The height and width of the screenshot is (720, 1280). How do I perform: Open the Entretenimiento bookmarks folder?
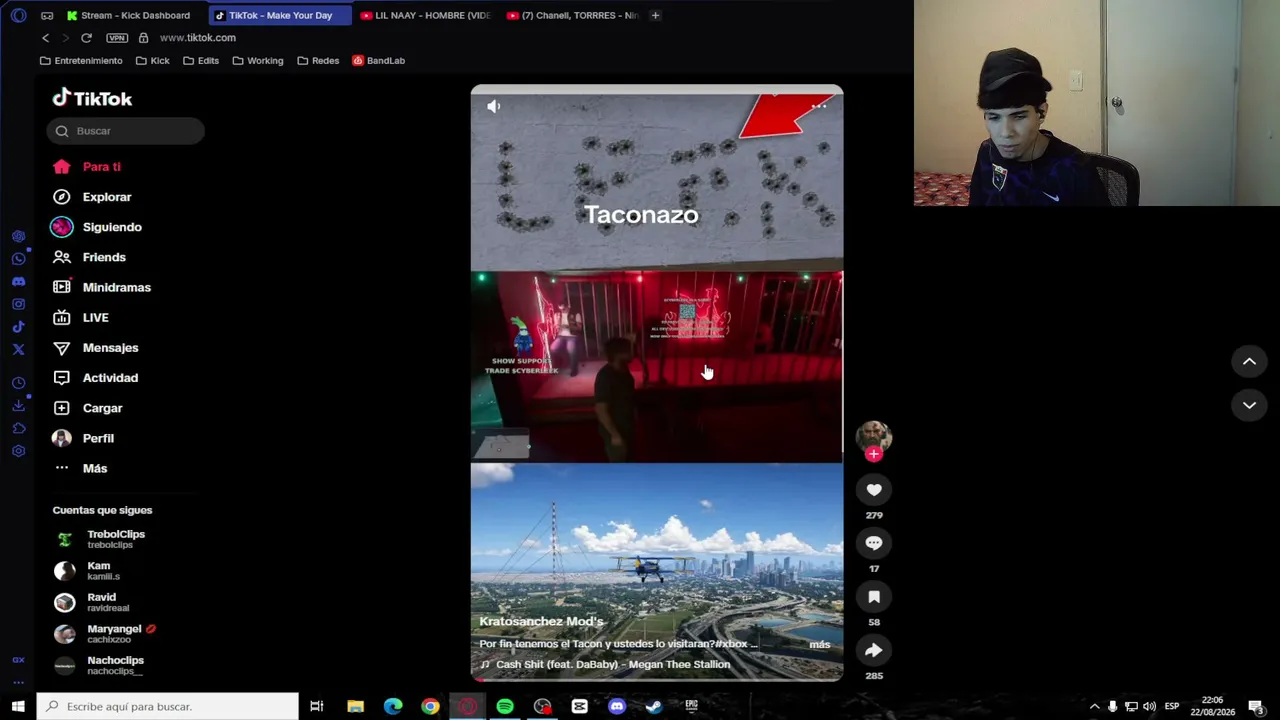click(x=81, y=61)
